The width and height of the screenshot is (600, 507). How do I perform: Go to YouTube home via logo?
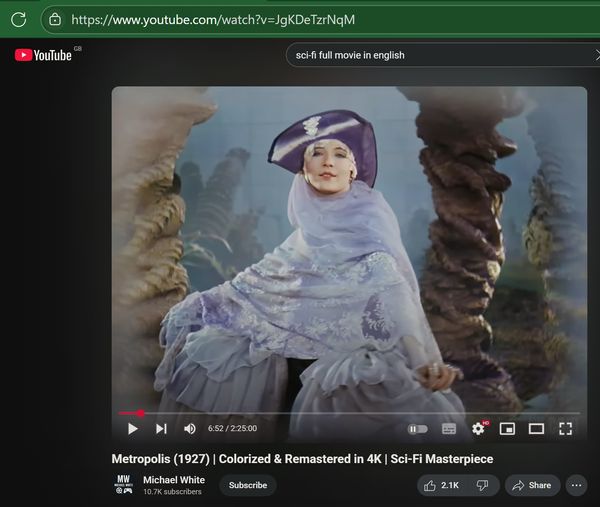click(44, 55)
